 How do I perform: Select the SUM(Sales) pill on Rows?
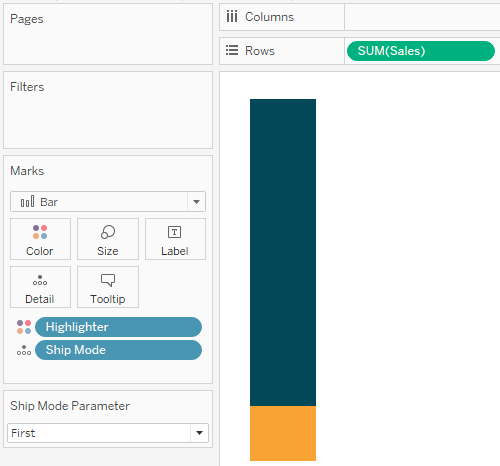(421, 51)
